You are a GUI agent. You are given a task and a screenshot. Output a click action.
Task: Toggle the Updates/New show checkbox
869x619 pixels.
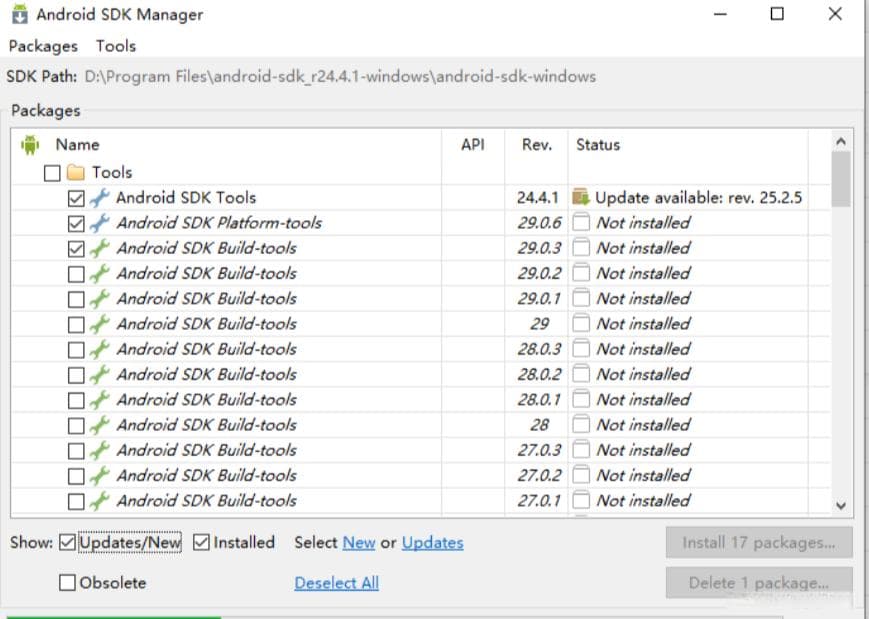click(67, 543)
